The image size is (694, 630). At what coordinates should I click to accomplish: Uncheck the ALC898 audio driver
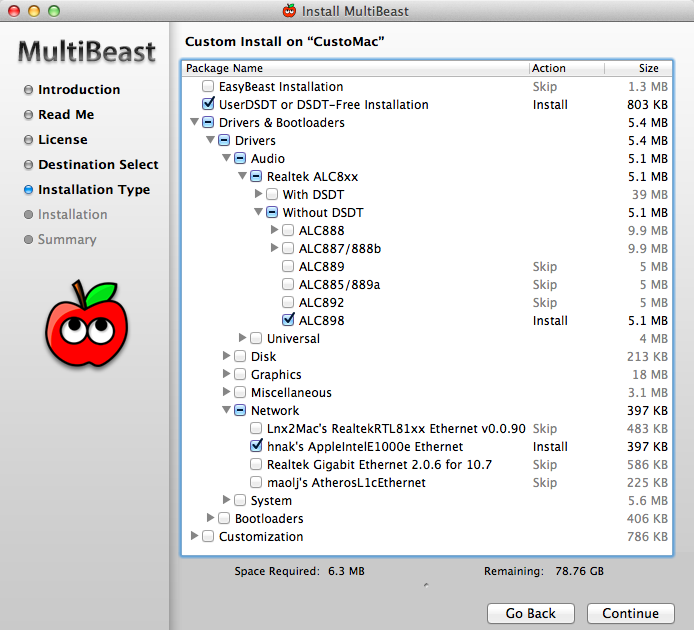[x=288, y=320]
